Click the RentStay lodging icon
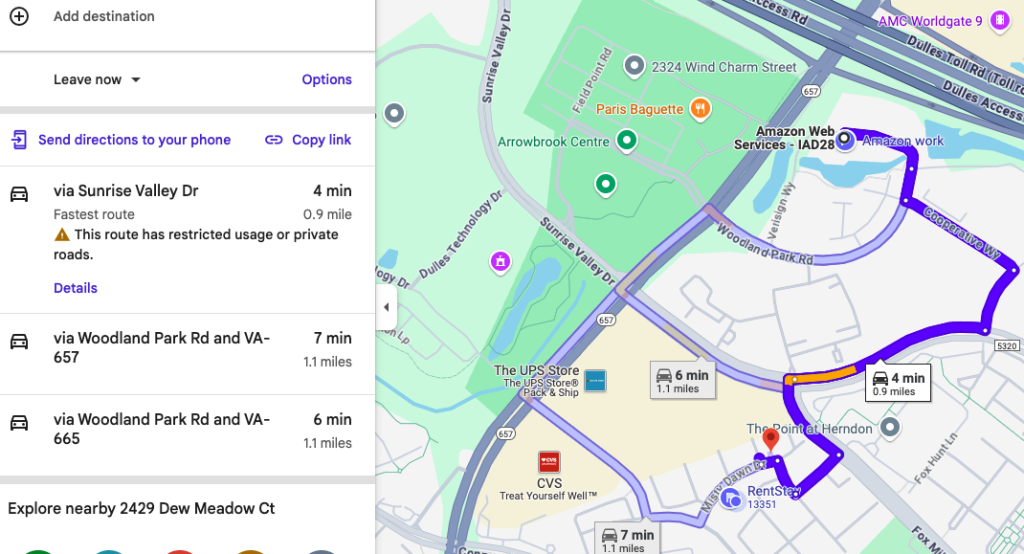The height and width of the screenshot is (554, 1024). pyautogui.click(x=733, y=498)
